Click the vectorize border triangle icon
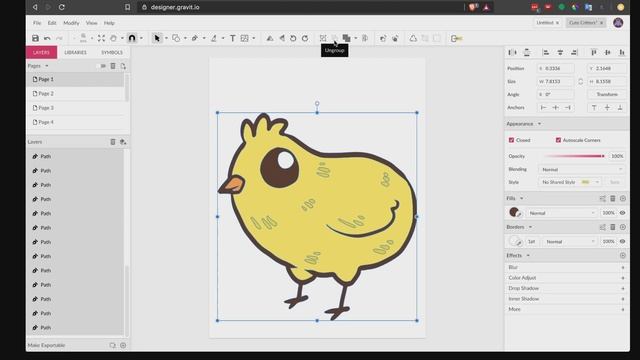This screenshot has width=640, height=360. [x=413, y=38]
